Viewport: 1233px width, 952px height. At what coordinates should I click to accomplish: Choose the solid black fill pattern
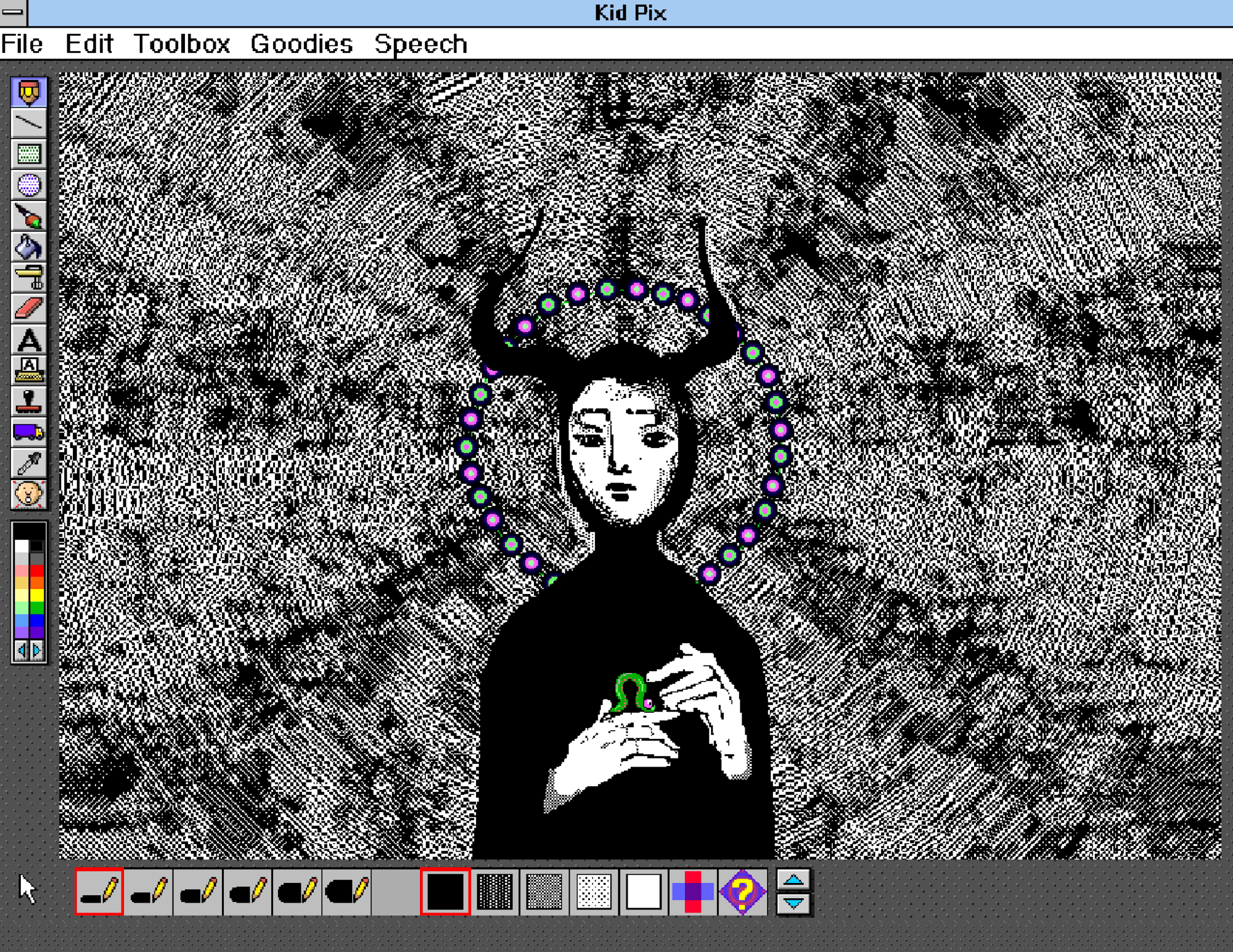point(445,891)
